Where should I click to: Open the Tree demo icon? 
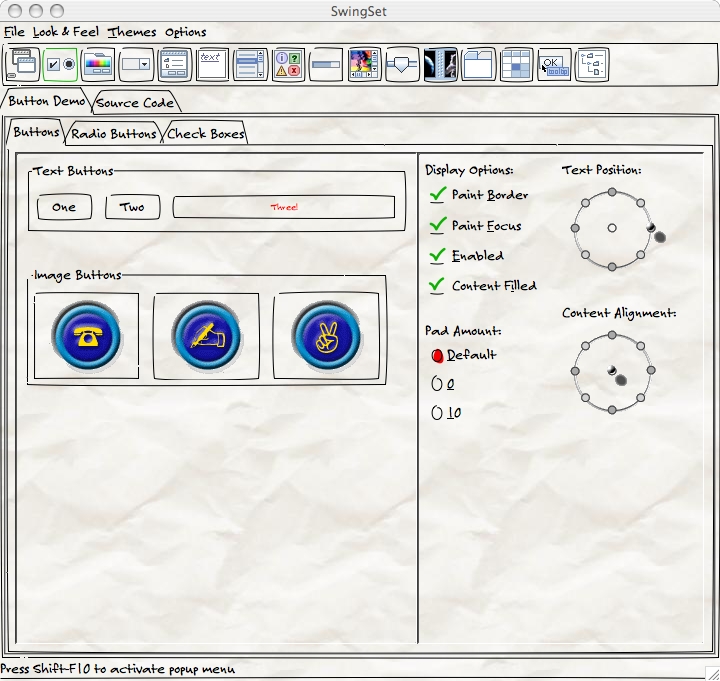[592, 64]
